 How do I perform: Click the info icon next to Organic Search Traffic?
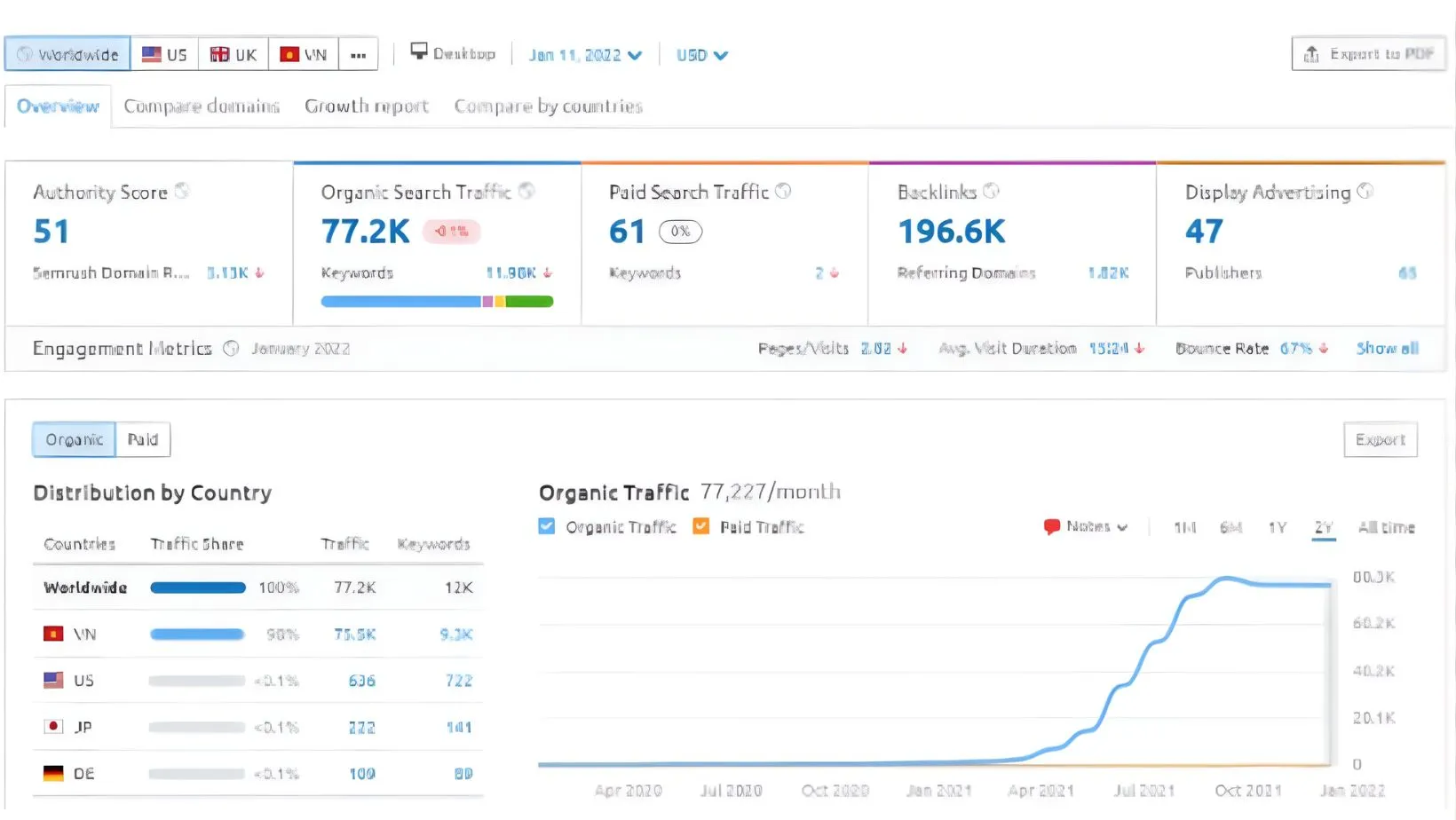click(x=526, y=191)
